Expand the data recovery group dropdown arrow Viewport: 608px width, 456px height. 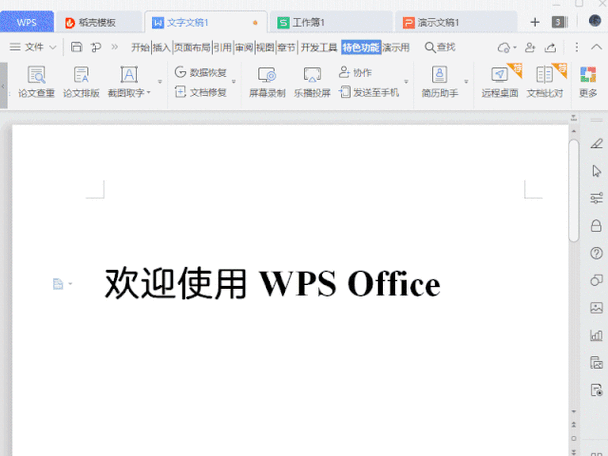pyautogui.click(x=234, y=82)
